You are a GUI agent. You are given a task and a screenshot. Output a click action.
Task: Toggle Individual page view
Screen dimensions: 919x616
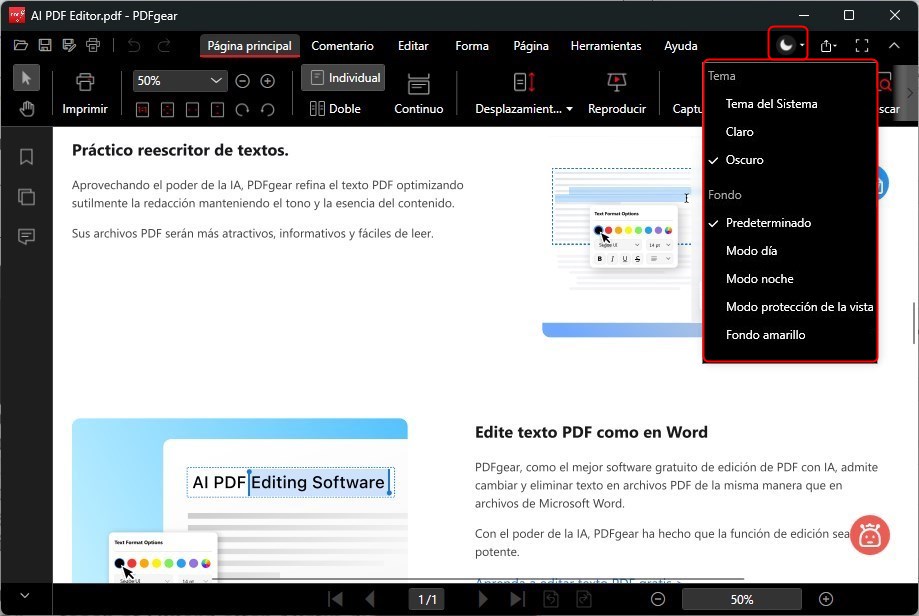coord(343,78)
